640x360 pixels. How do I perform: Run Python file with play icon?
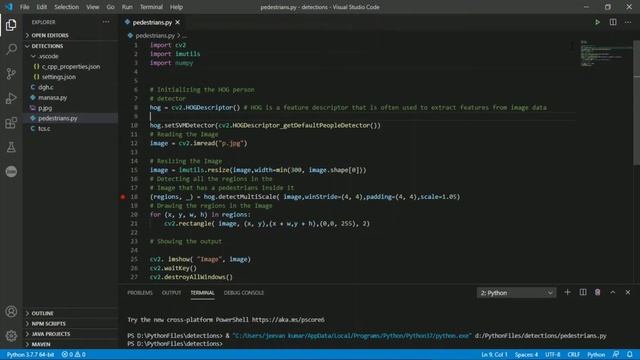[597, 22]
